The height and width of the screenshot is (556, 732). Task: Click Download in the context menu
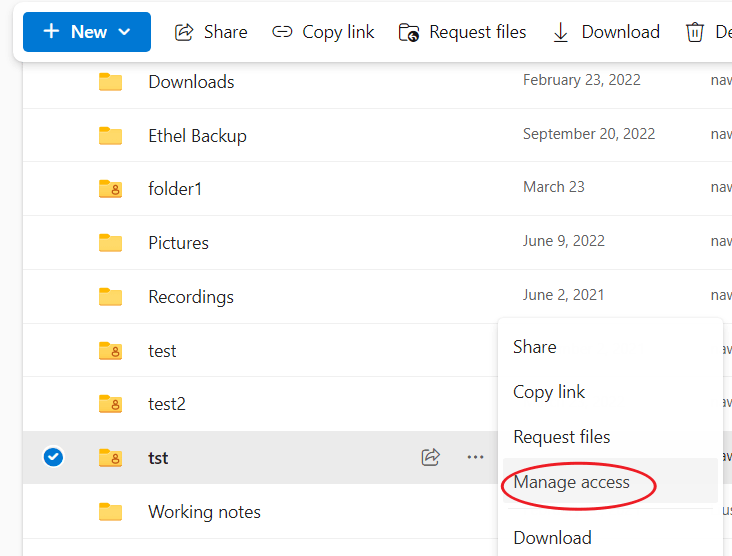[552, 538]
